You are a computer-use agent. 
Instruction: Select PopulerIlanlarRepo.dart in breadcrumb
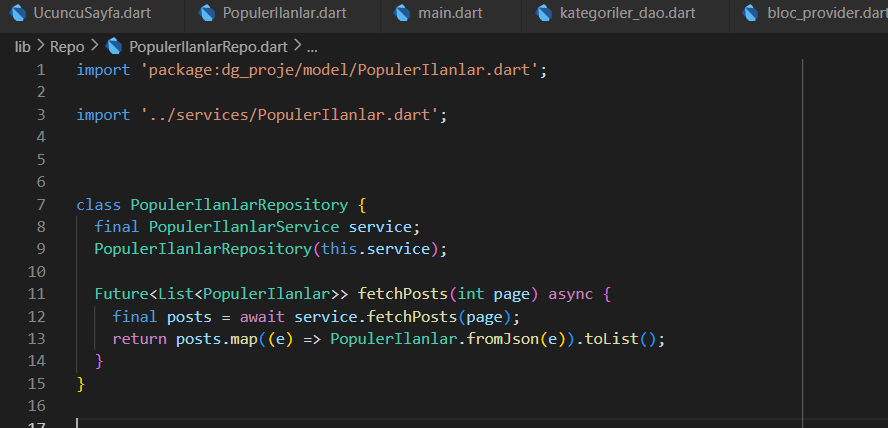tap(208, 47)
